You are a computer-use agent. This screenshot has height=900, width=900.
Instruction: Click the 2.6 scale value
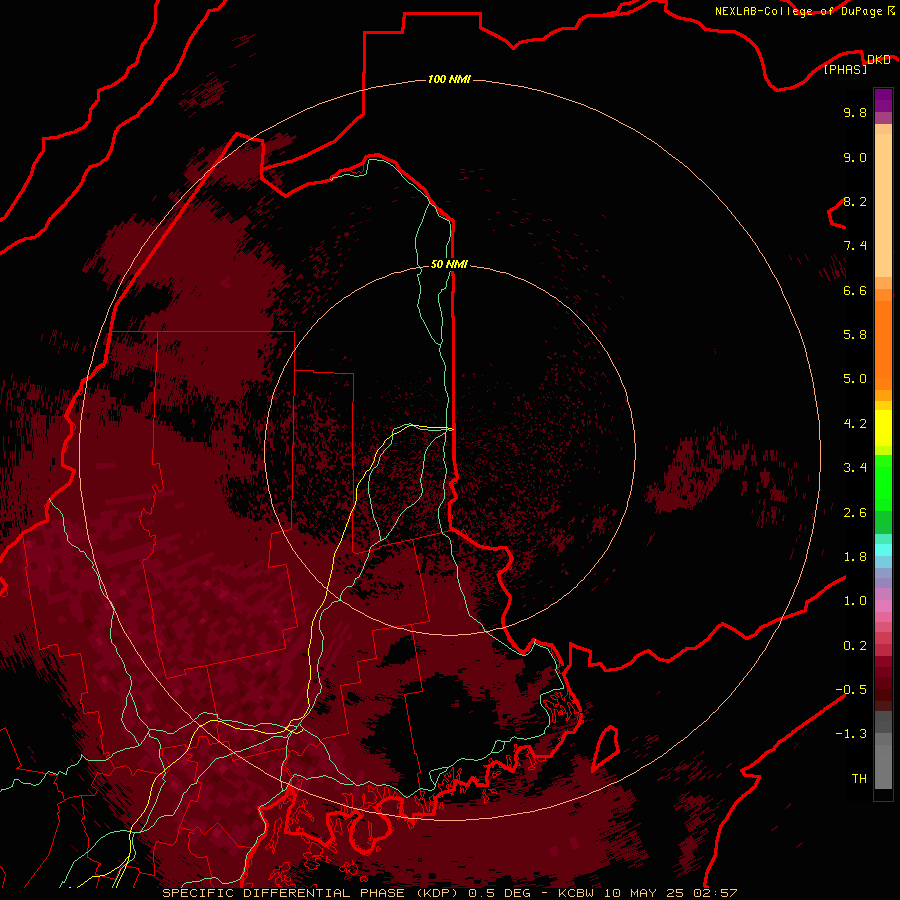click(855, 513)
